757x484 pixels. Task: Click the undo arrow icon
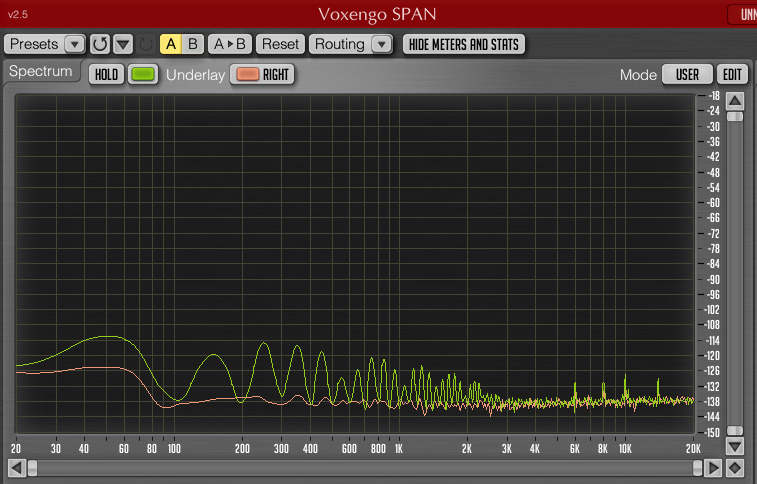point(99,44)
